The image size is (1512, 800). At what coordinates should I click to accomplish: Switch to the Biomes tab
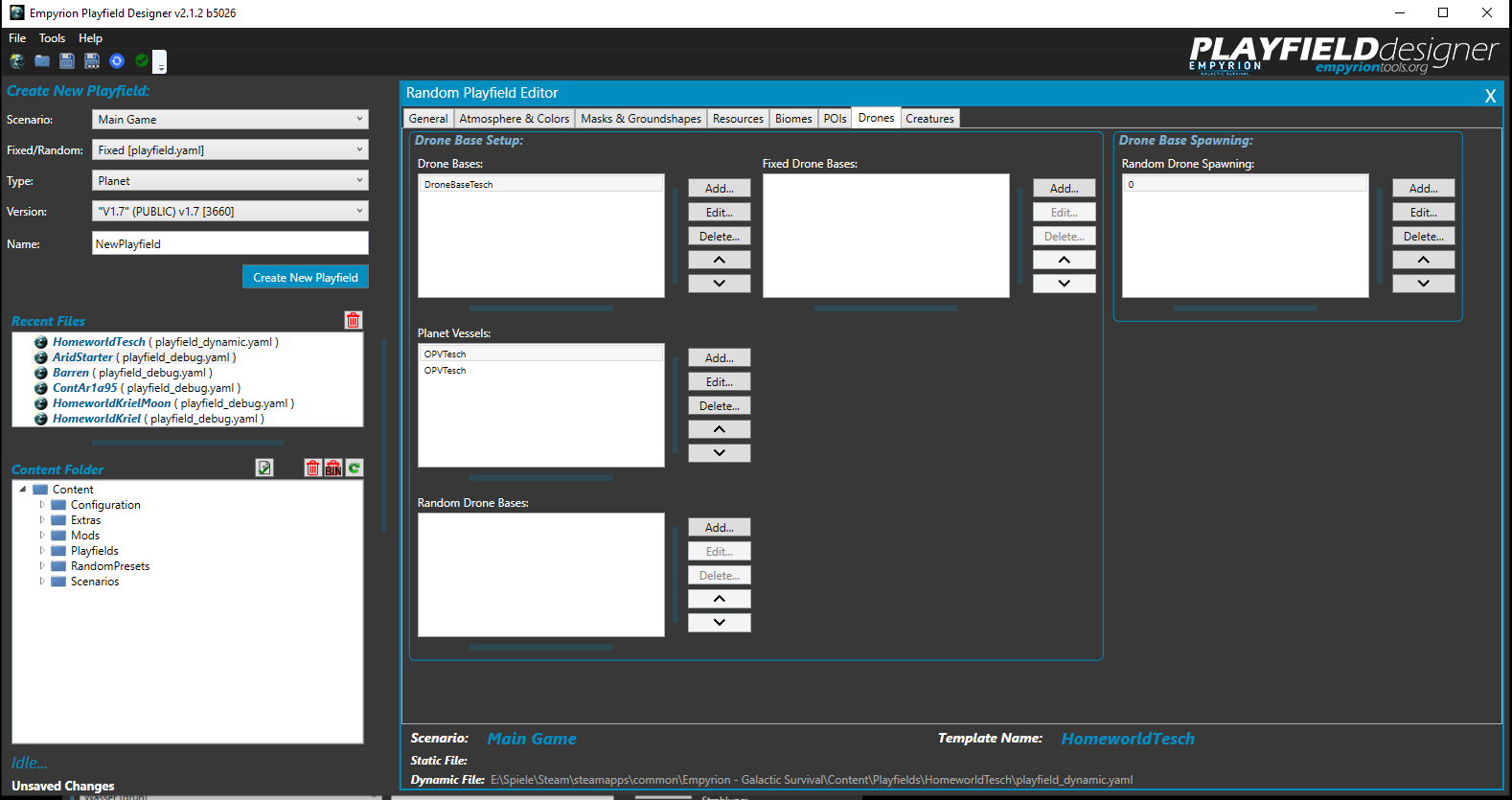coord(793,119)
